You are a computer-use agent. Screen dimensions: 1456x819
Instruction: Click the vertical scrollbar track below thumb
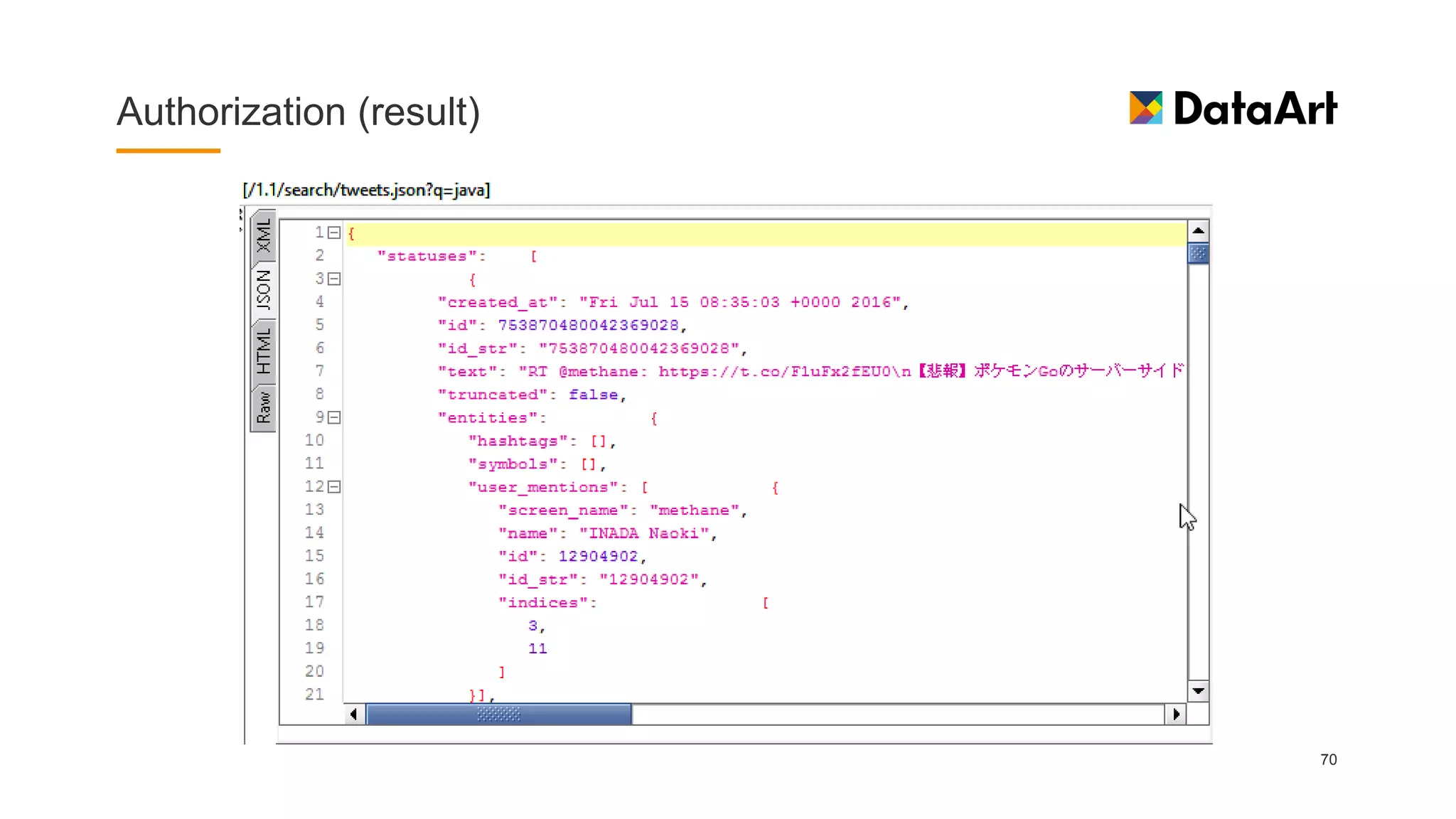click(x=1198, y=472)
